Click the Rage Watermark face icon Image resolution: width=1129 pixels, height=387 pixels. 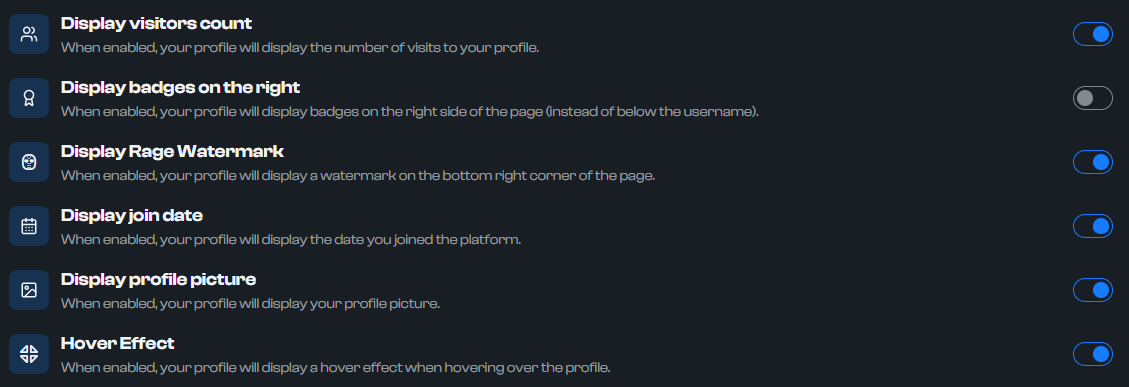[x=29, y=162]
